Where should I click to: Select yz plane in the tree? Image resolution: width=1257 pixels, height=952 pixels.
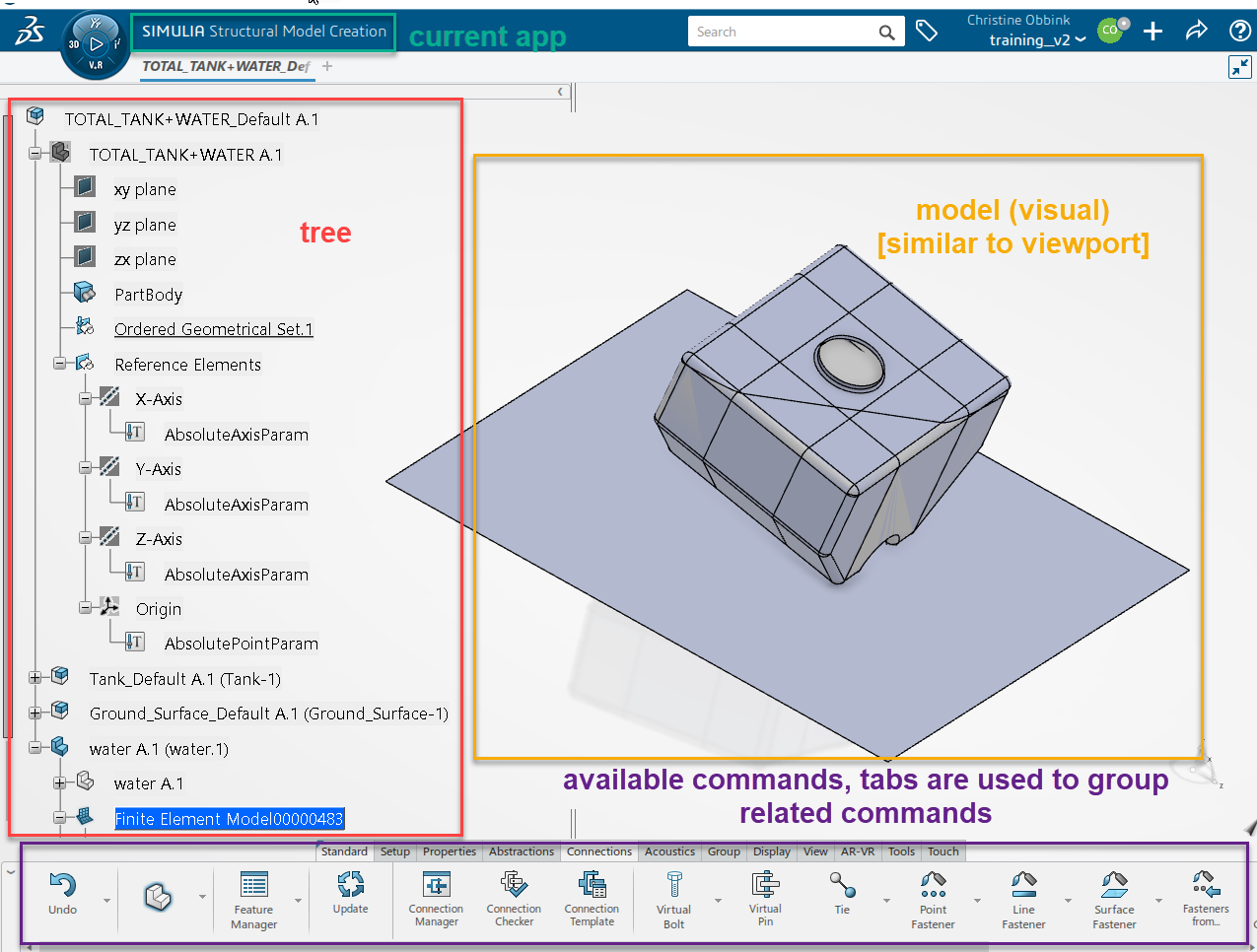pyautogui.click(x=145, y=225)
